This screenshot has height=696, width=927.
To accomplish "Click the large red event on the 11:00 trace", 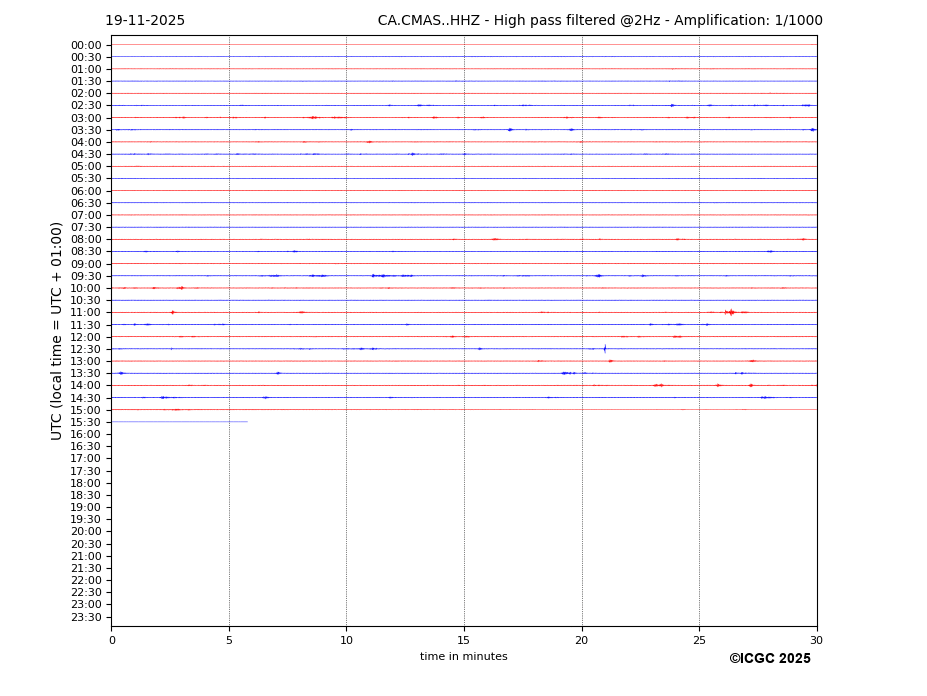I will 730,312.
